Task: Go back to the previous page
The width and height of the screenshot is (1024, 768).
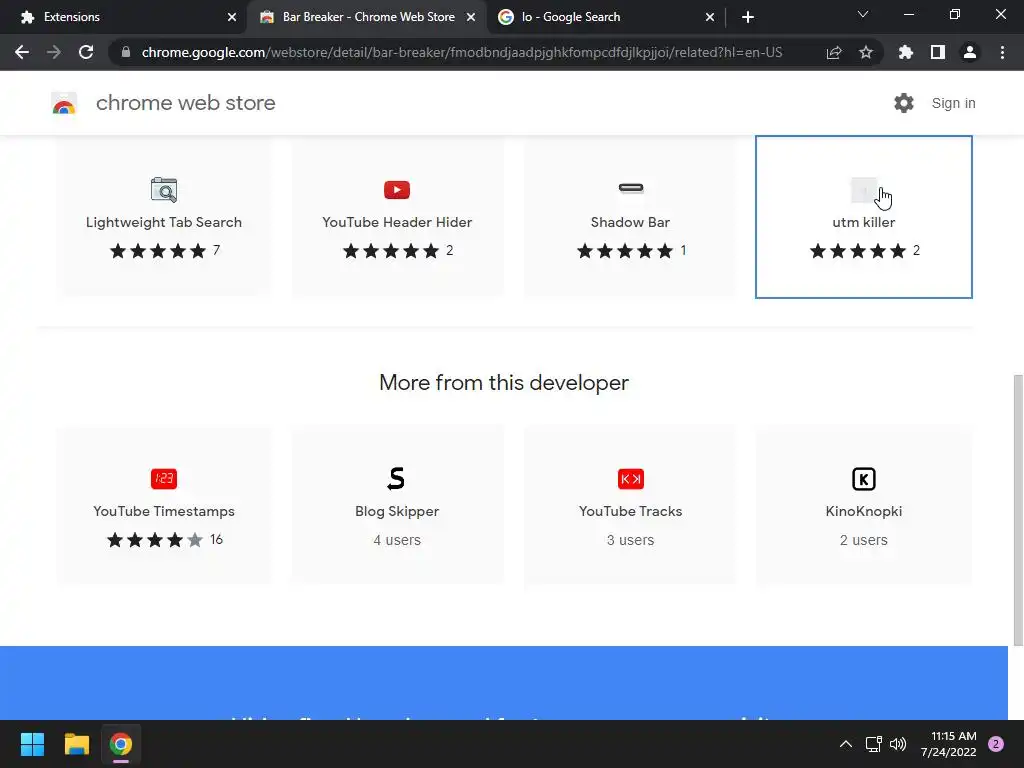Action: (x=22, y=52)
